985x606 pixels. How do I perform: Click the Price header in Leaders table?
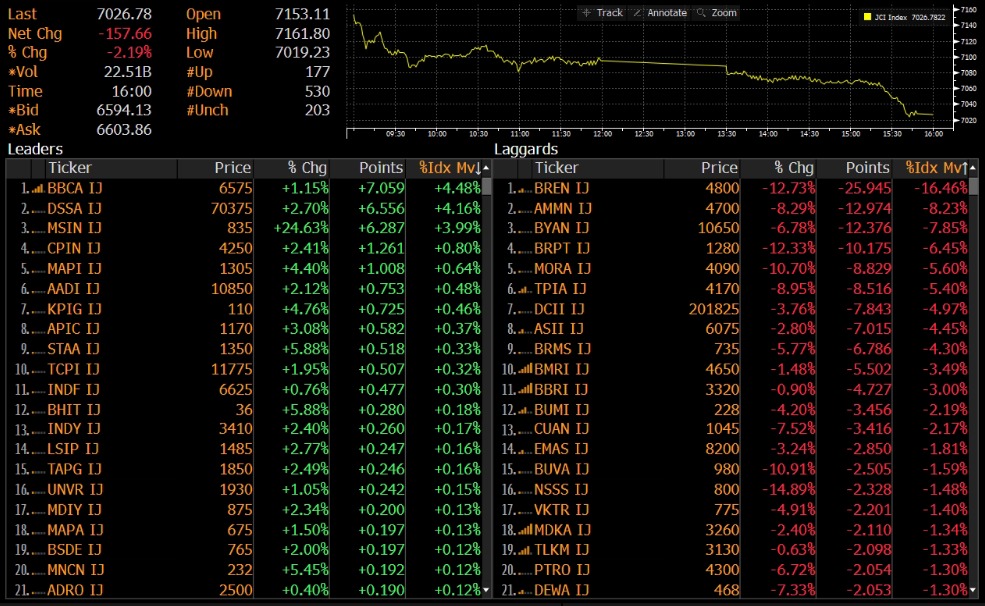(x=231, y=168)
